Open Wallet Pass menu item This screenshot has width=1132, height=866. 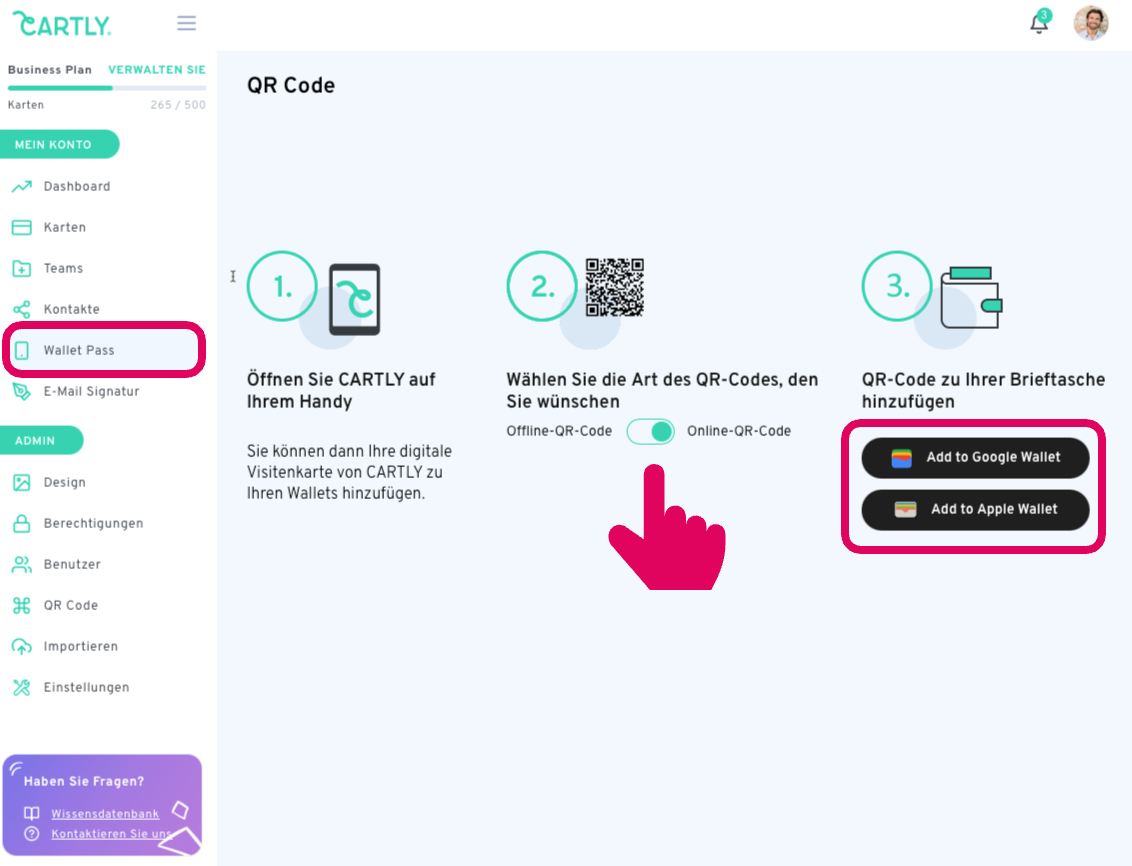[79, 351]
